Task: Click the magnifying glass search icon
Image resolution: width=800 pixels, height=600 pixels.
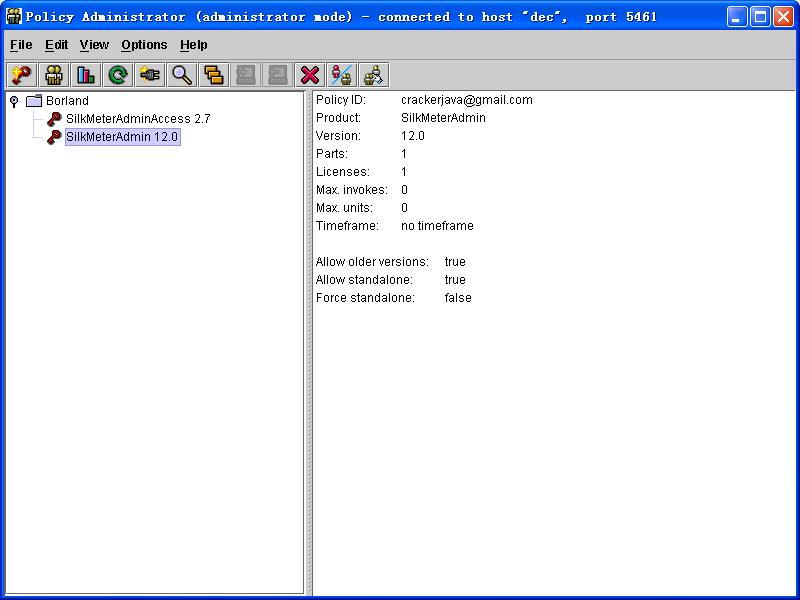Action: pyautogui.click(x=182, y=75)
